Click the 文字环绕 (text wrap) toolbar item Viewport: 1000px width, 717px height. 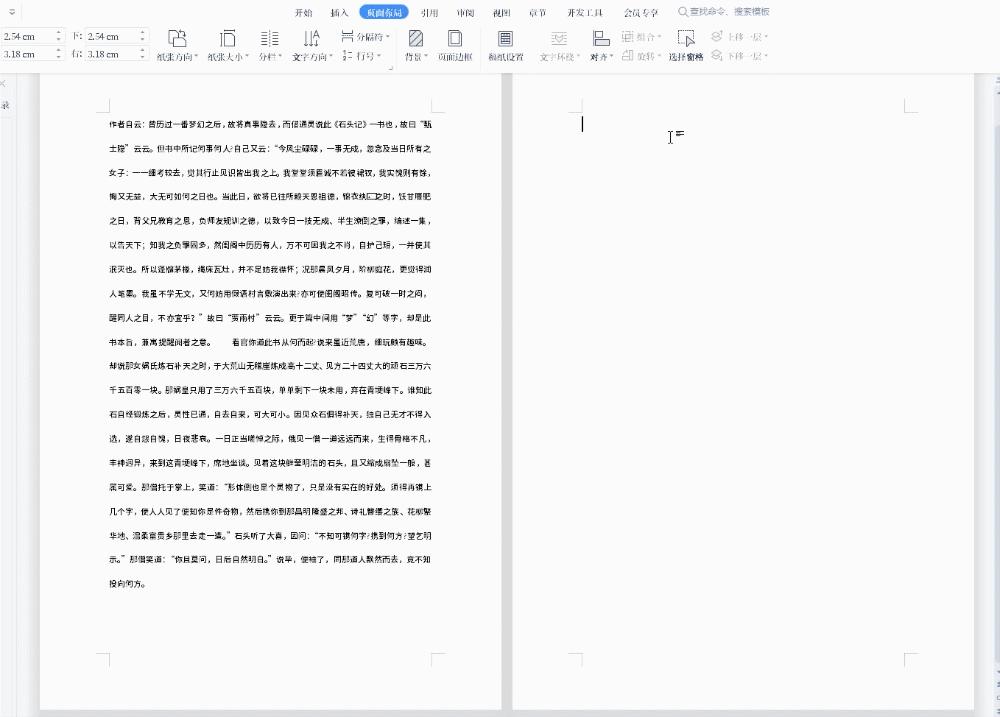[558, 40]
